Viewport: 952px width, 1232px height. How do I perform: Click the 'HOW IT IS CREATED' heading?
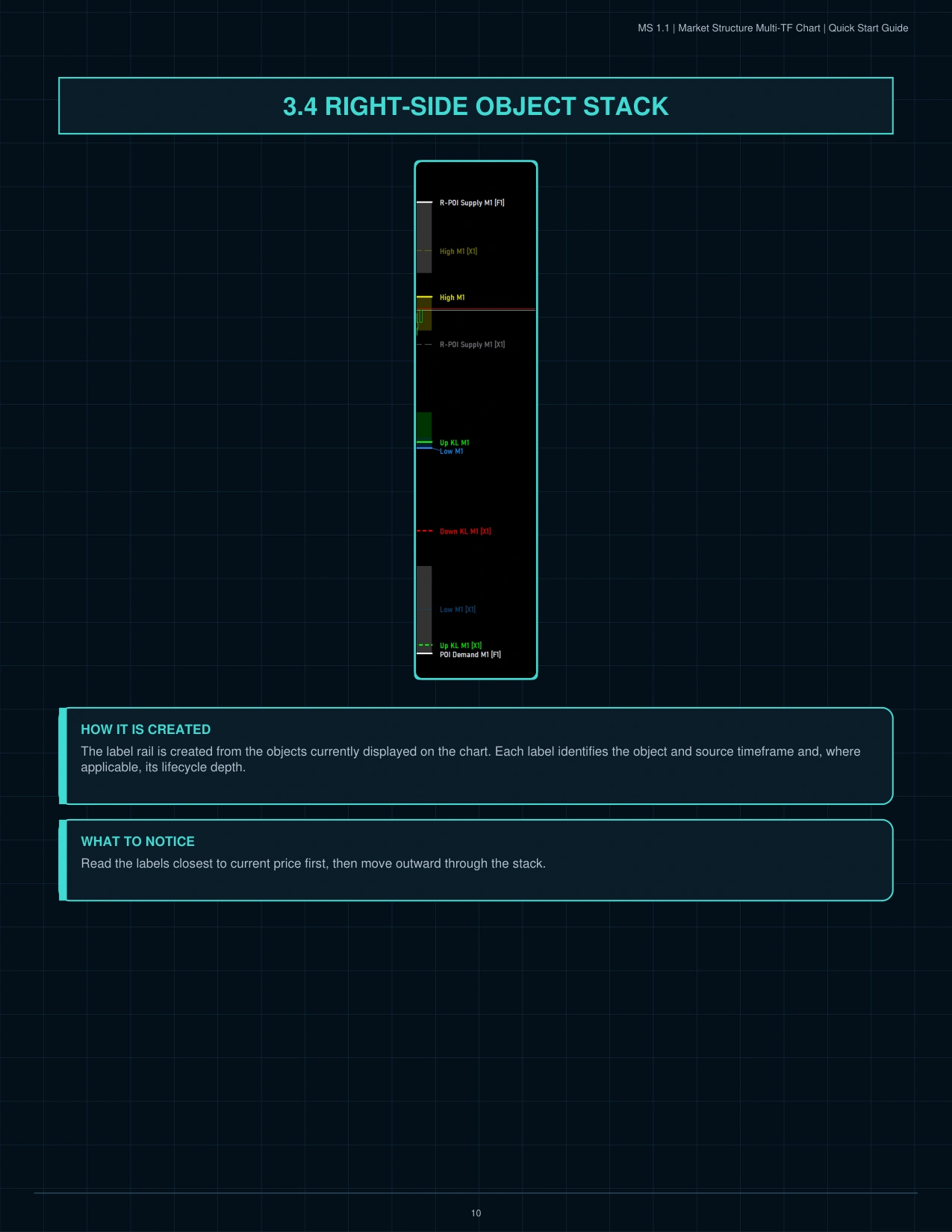[x=146, y=729]
